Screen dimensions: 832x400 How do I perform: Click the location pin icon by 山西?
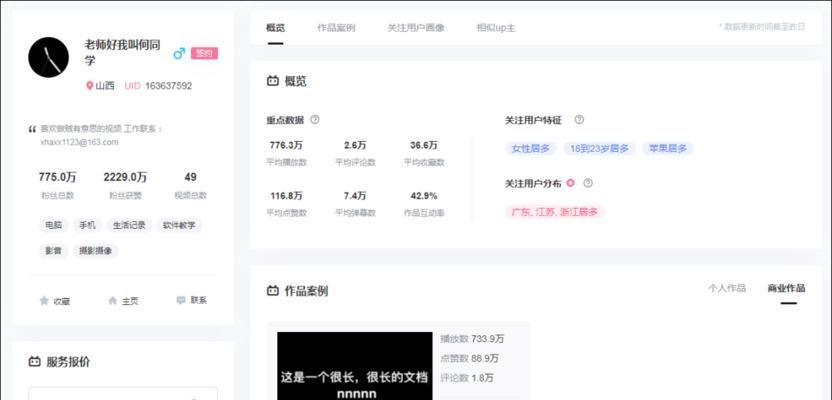(90, 85)
